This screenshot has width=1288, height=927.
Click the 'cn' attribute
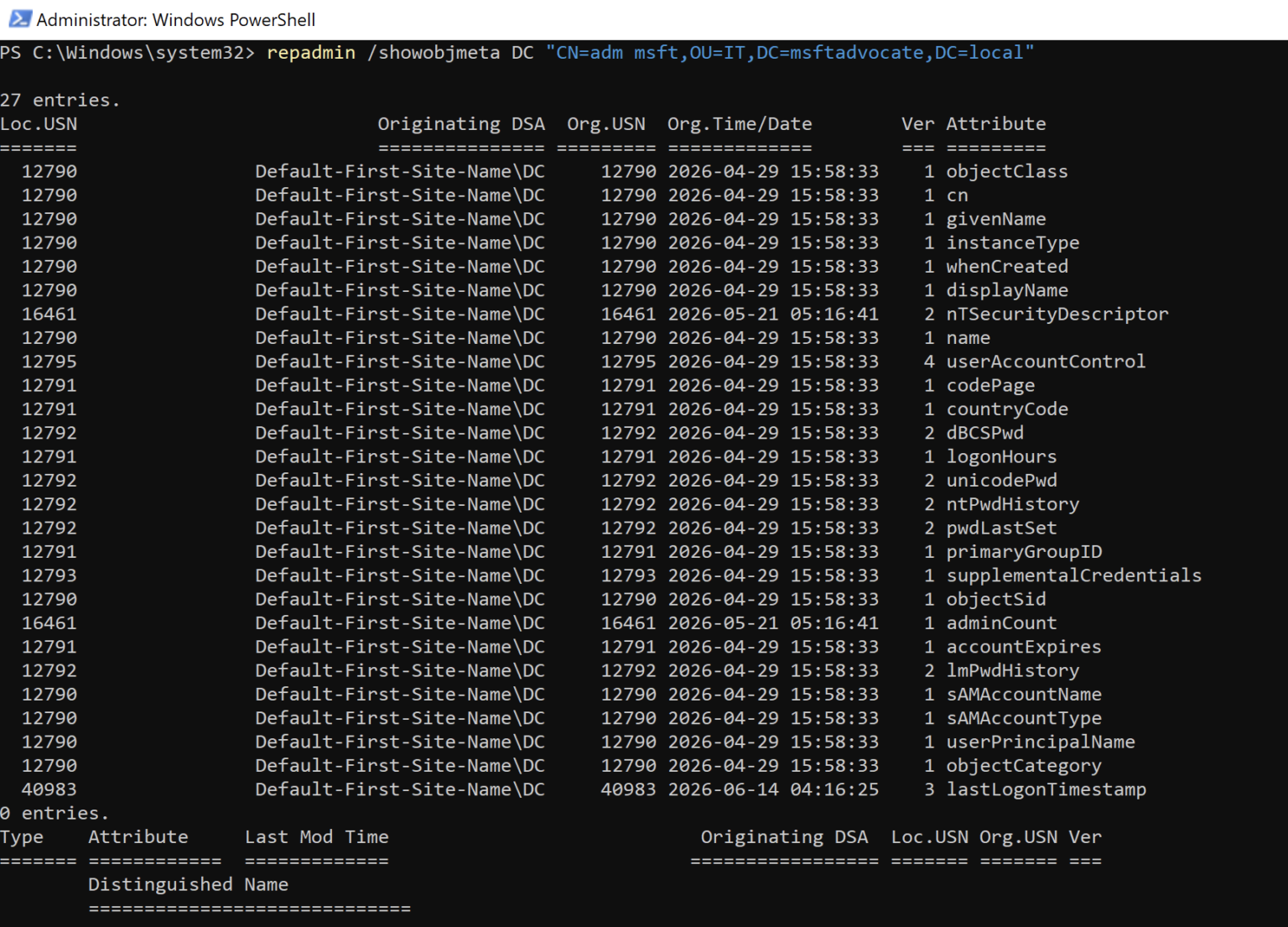pyautogui.click(x=958, y=195)
